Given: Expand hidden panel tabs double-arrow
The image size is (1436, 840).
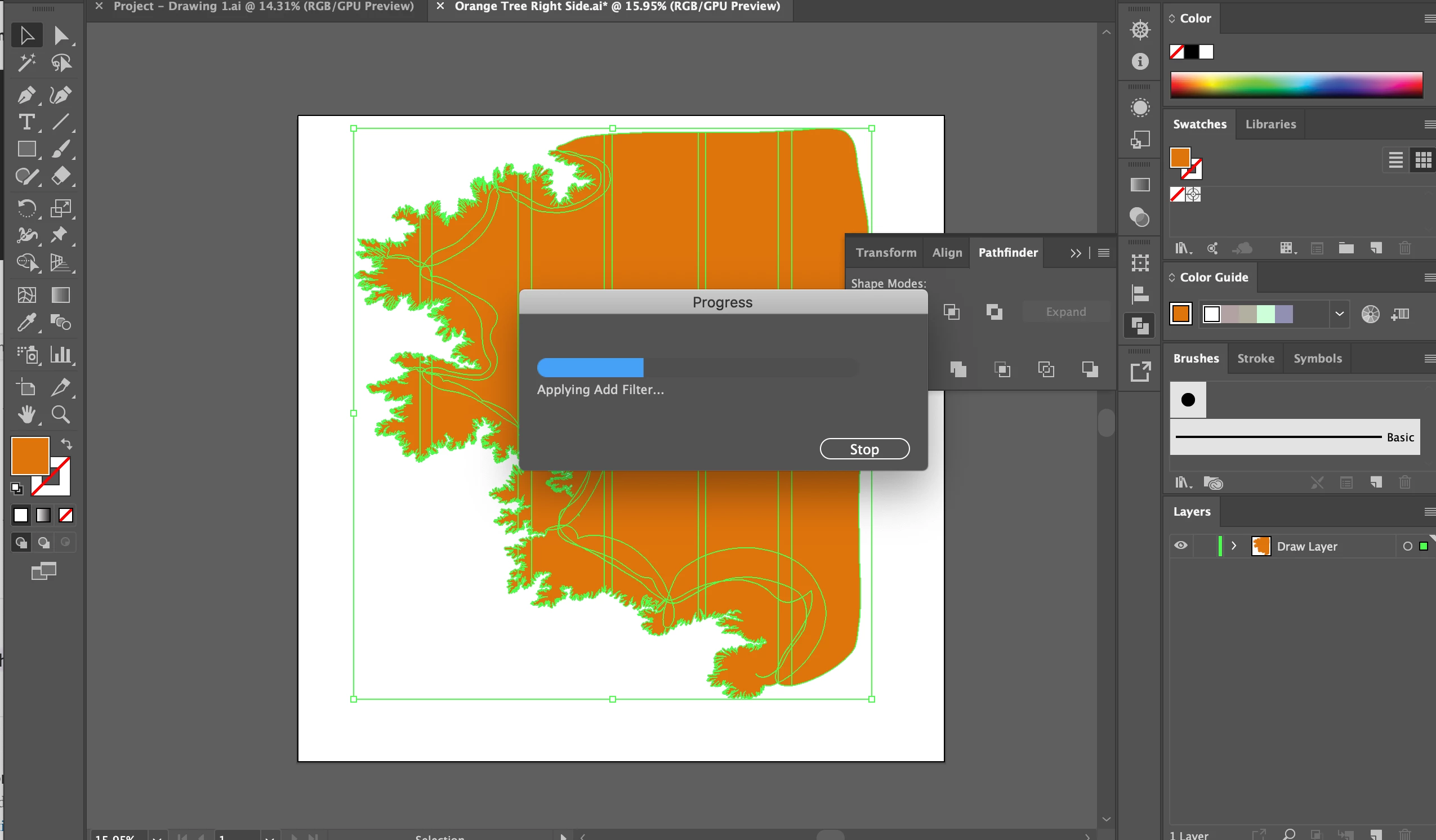Looking at the screenshot, I should pos(1075,253).
